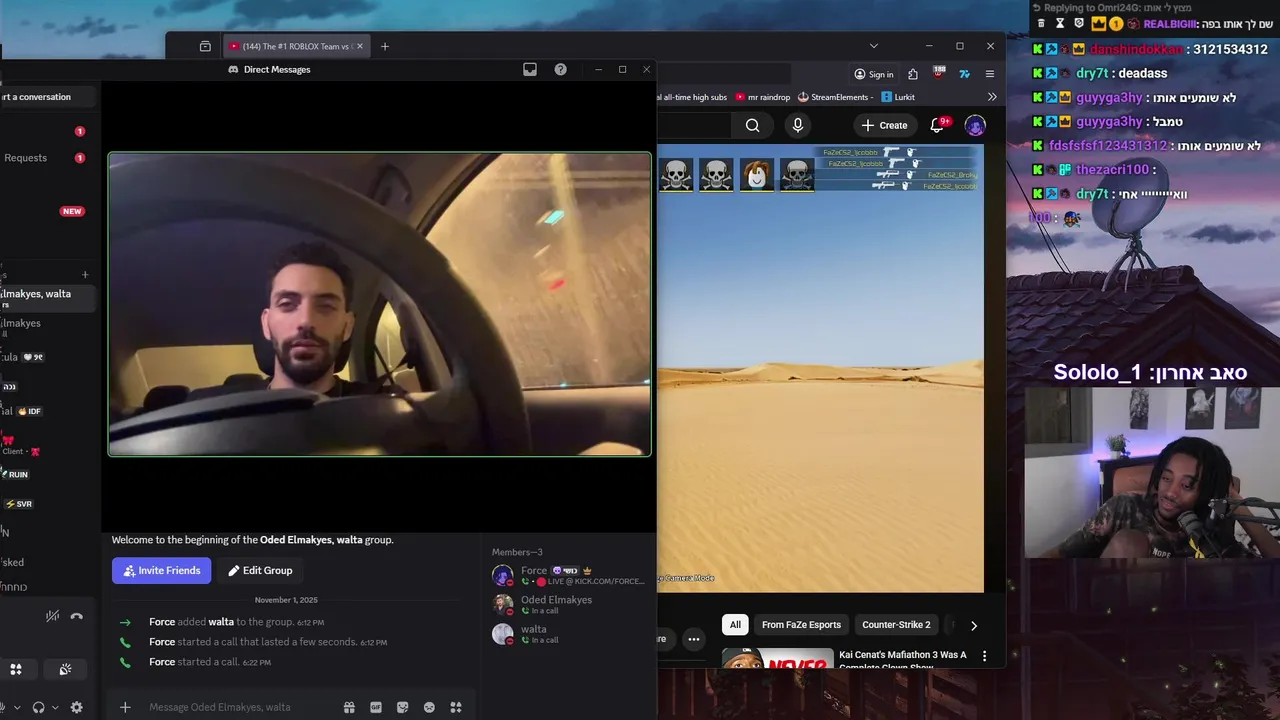Click the YouTube Create button

pyautogui.click(x=885, y=125)
